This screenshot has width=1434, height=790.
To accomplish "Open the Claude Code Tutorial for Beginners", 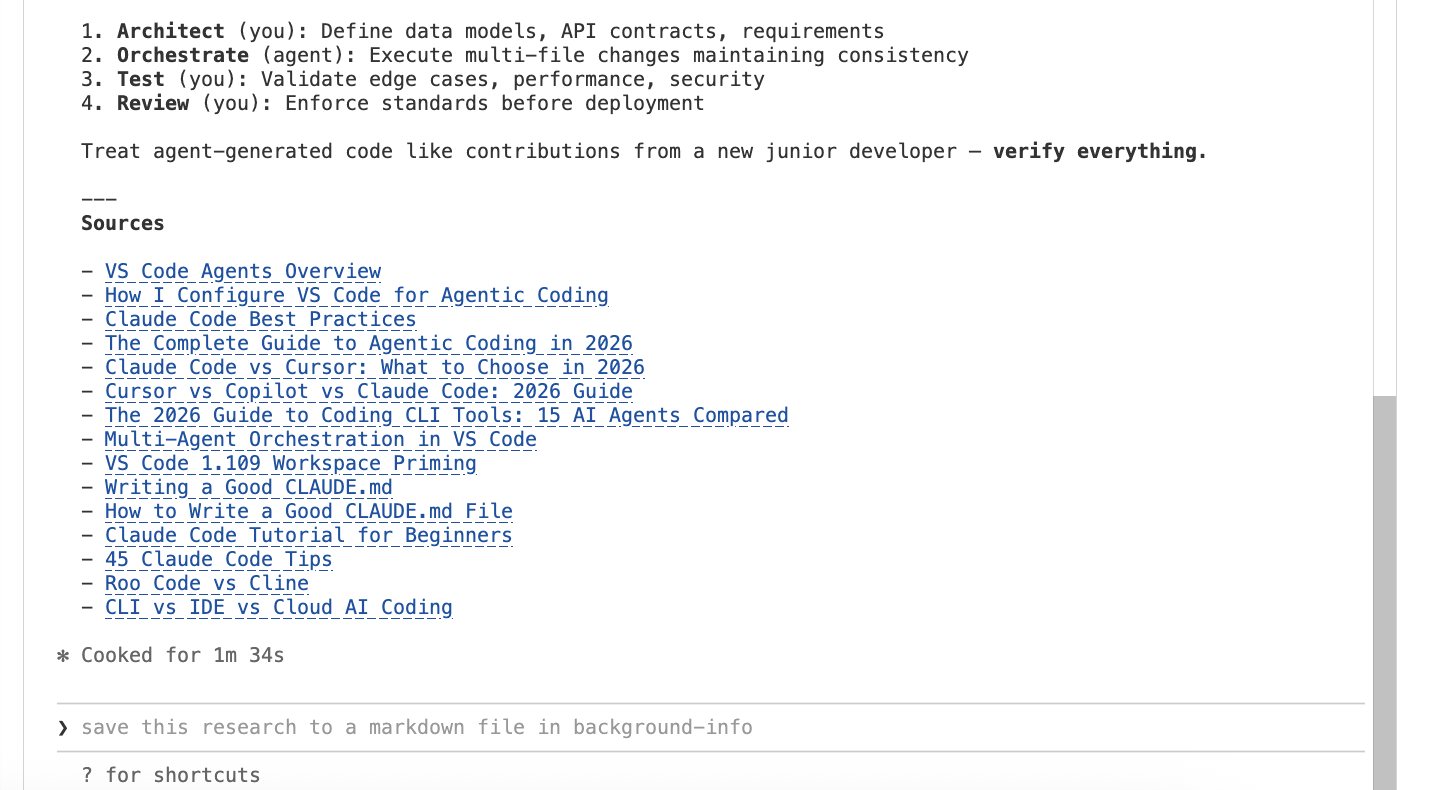I will (308, 535).
